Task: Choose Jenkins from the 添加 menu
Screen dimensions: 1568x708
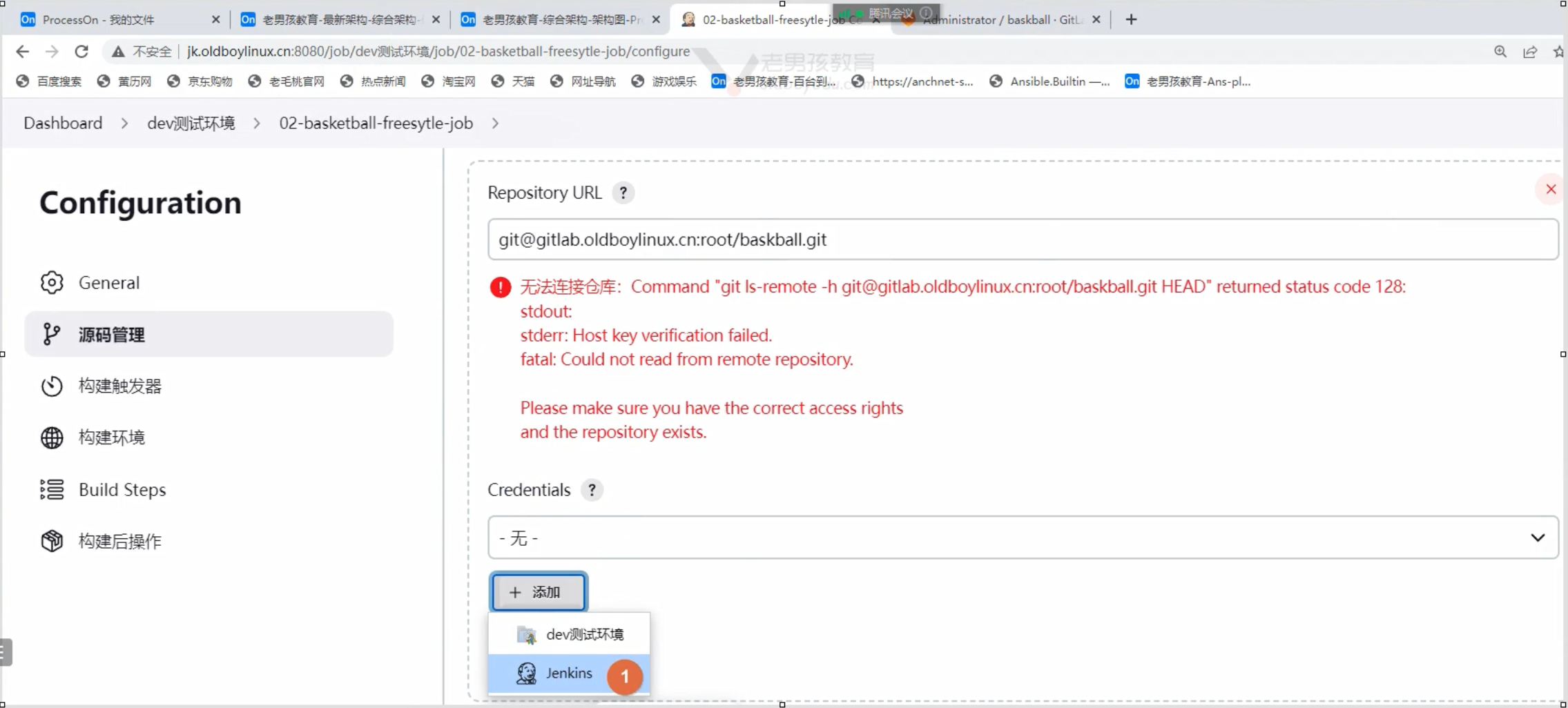Action: (569, 673)
